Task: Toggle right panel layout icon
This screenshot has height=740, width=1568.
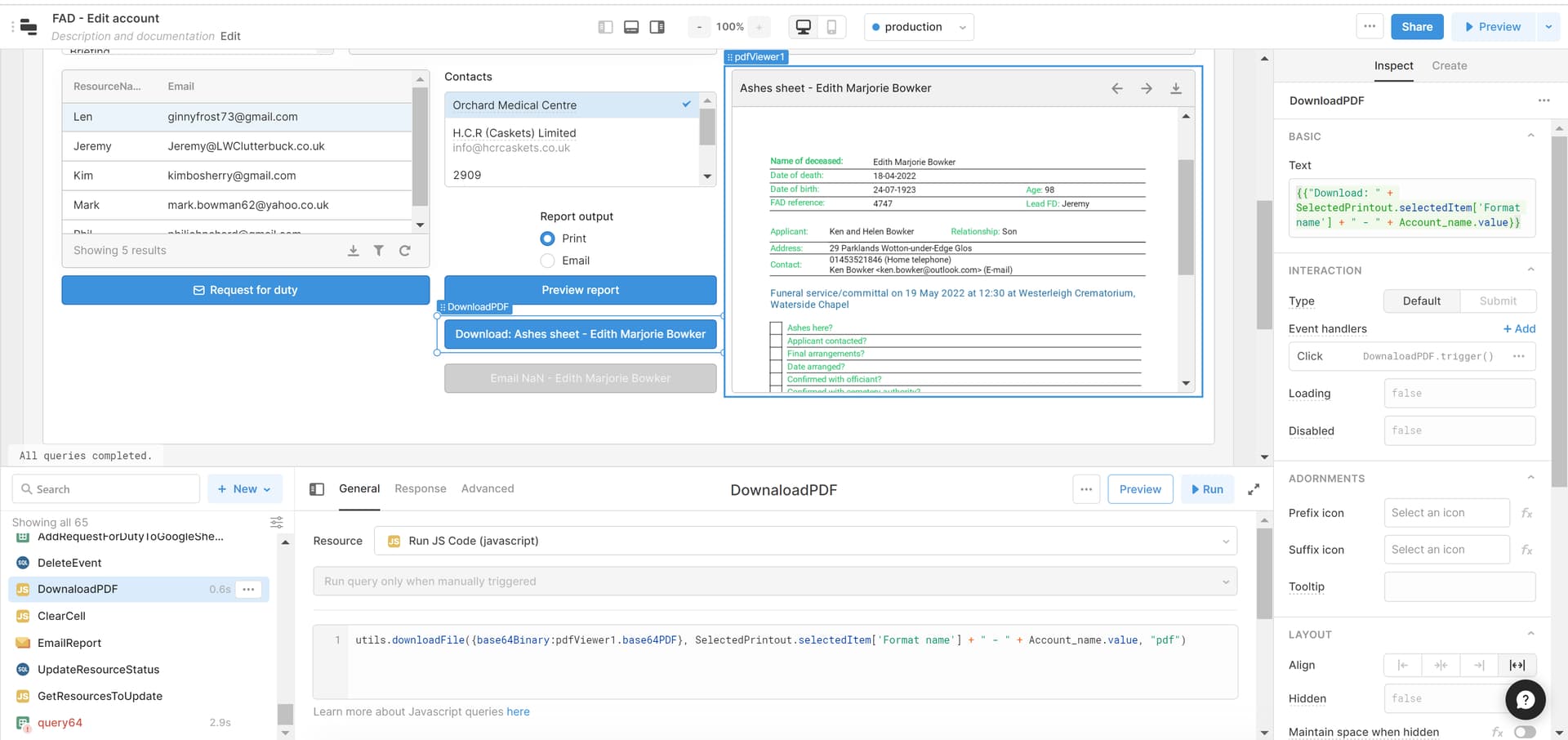Action: click(657, 27)
